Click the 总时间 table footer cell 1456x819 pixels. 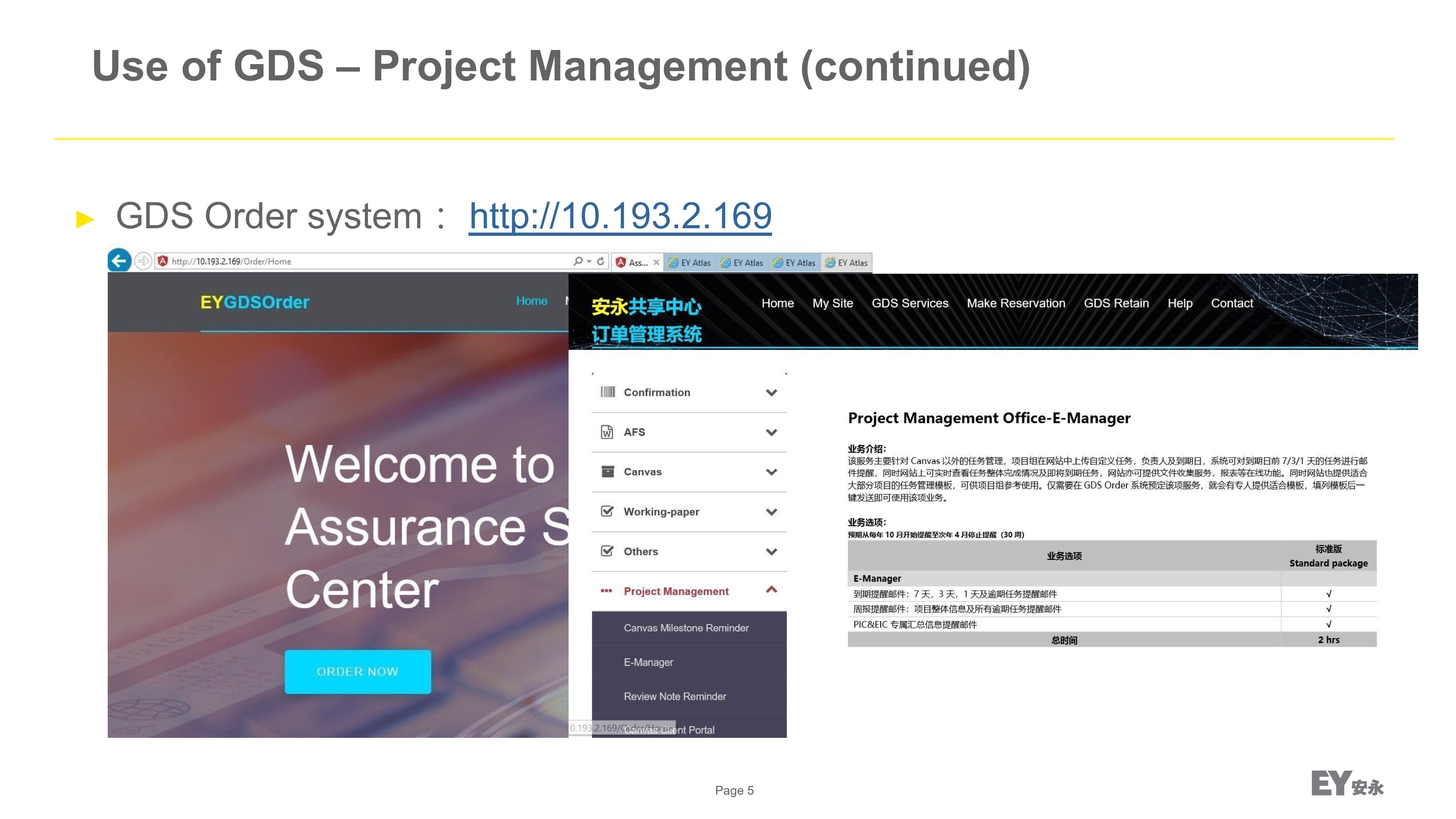tap(1064, 640)
